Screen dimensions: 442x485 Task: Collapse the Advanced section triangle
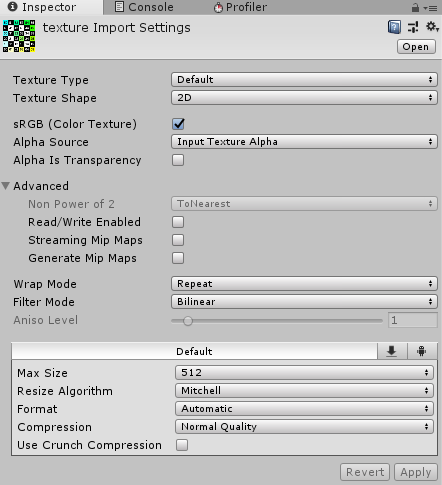pos(6,186)
